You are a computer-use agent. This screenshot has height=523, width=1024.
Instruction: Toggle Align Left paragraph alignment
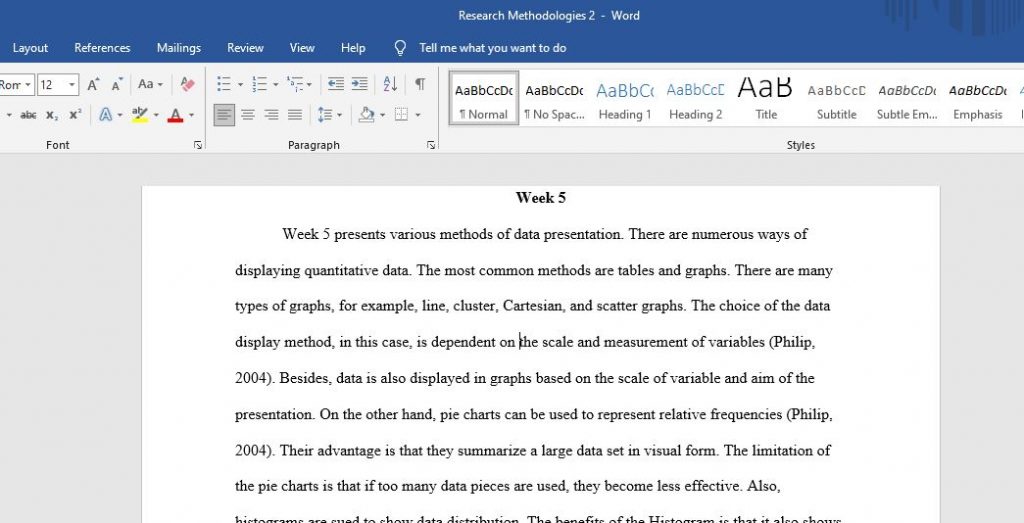pos(224,116)
